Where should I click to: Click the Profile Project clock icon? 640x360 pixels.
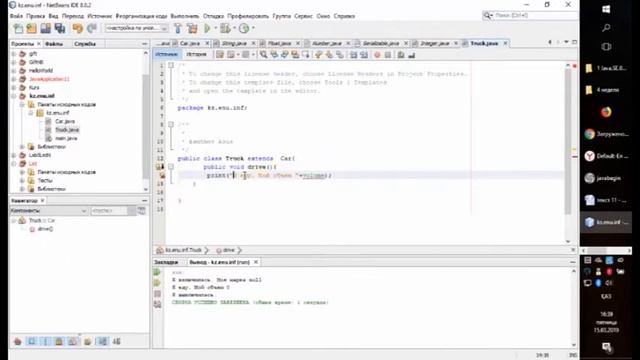[x=244, y=28]
